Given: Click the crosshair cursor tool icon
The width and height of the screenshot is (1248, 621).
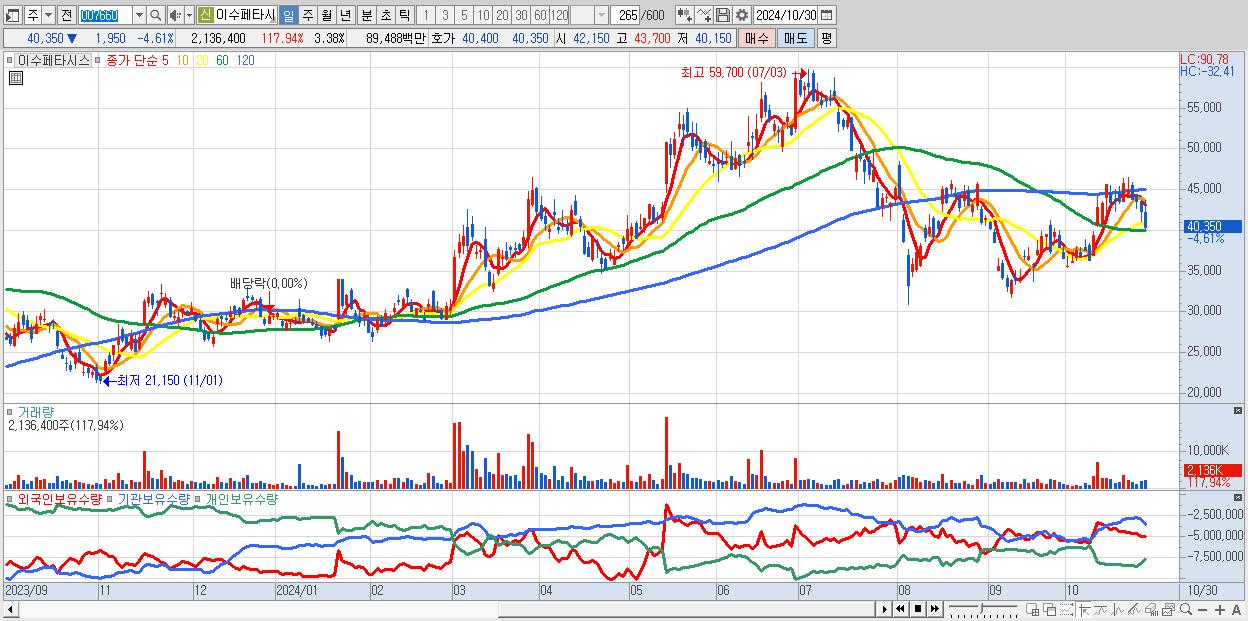Looking at the screenshot, I should tap(1085, 609).
